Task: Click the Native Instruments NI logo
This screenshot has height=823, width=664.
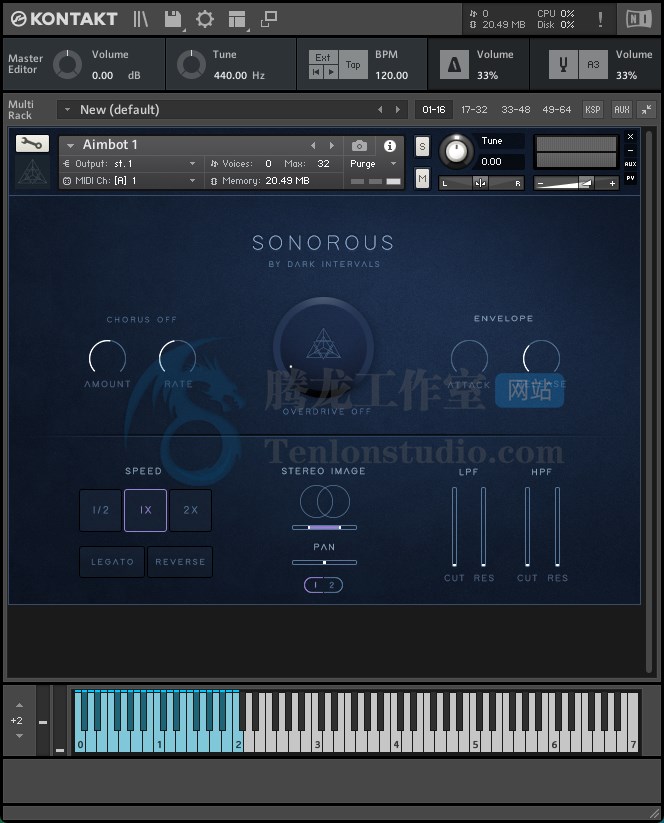Action: coord(639,19)
